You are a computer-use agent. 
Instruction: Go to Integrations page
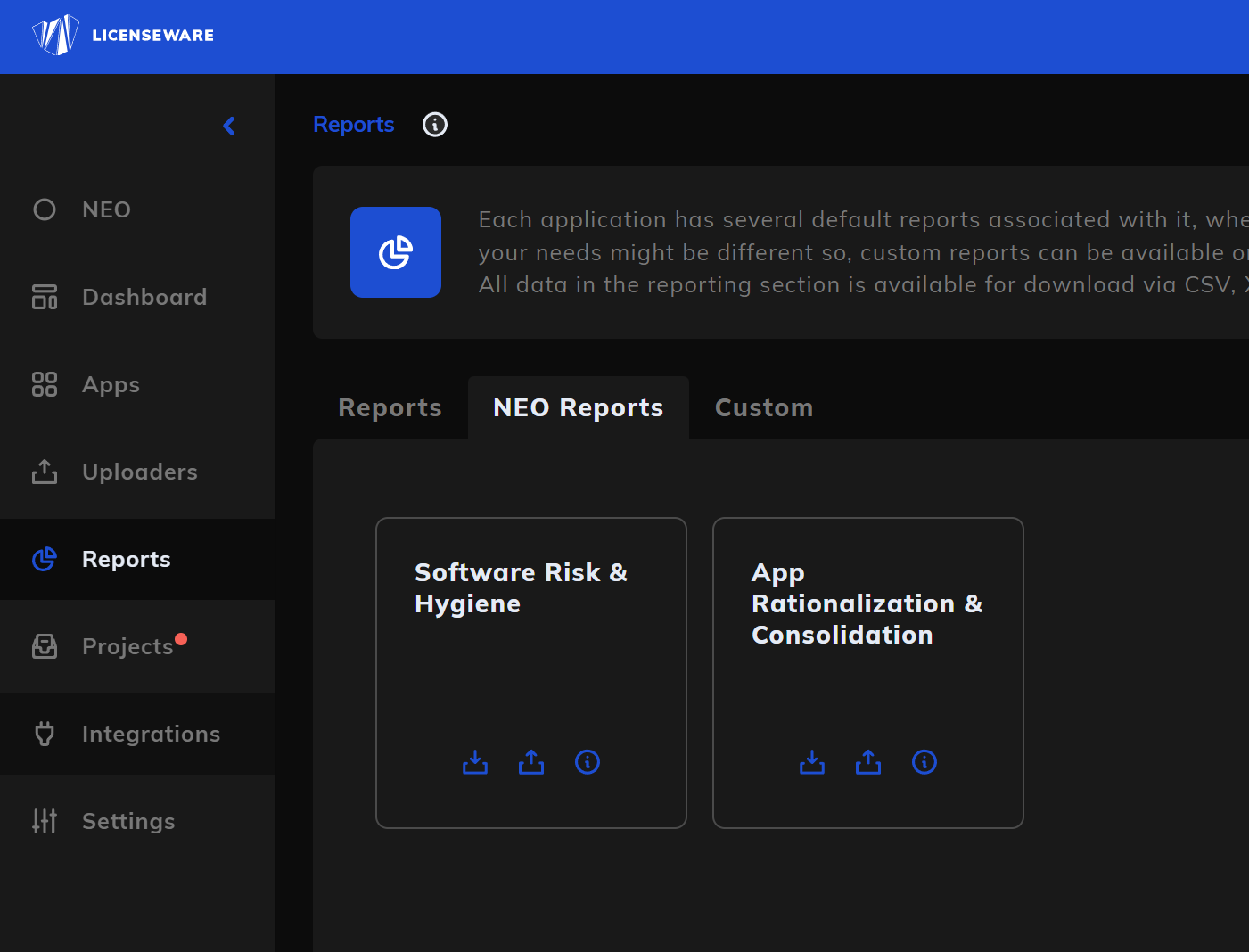click(151, 734)
